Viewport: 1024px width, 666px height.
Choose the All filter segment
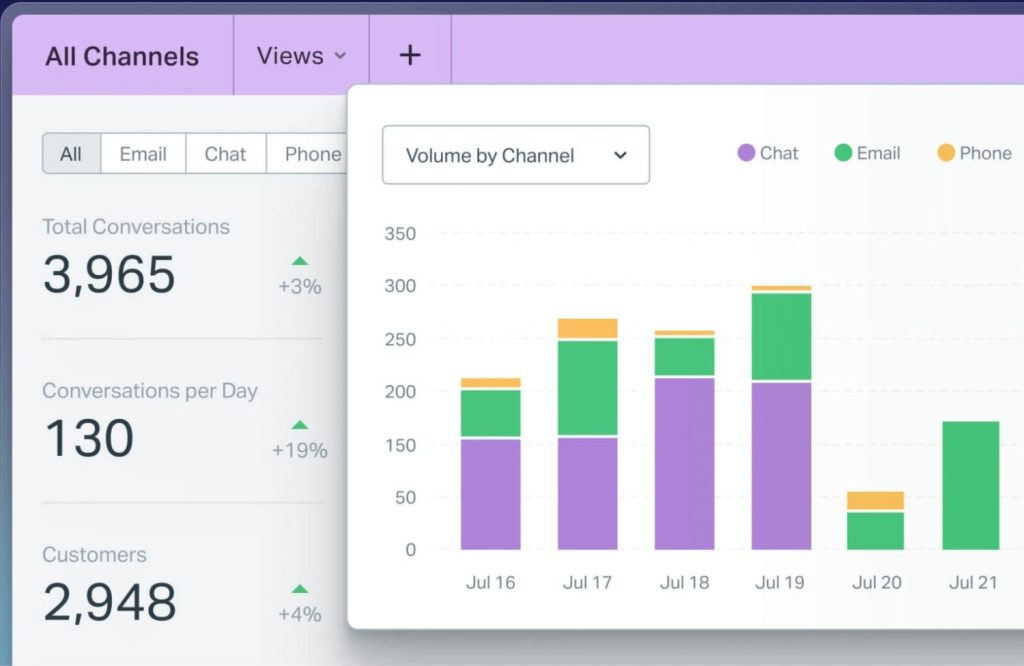tap(71, 154)
